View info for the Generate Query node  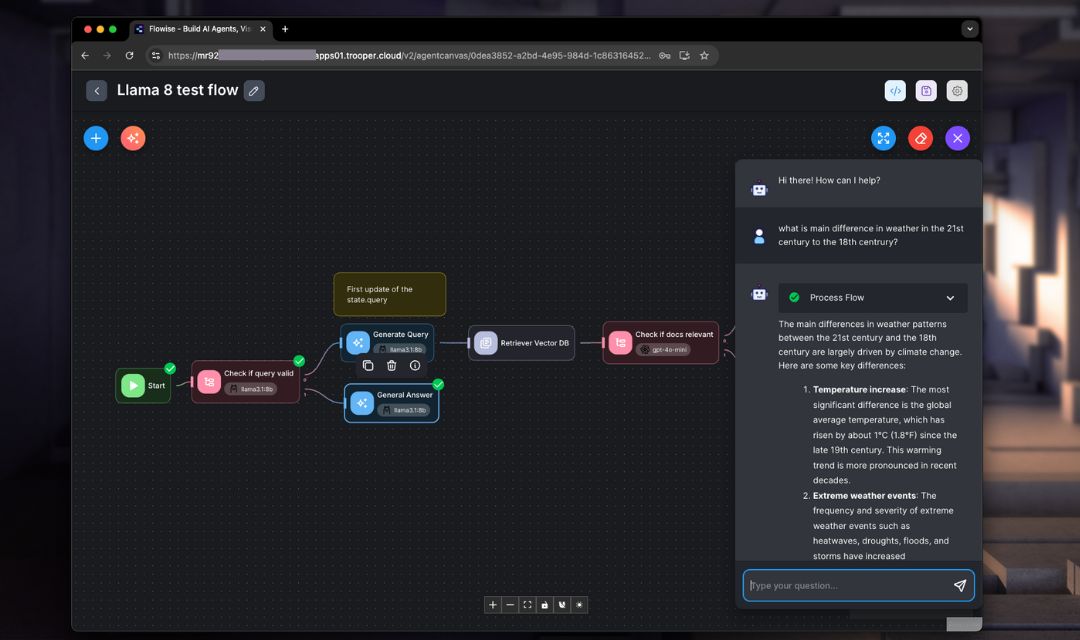click(x=415, y=366)
